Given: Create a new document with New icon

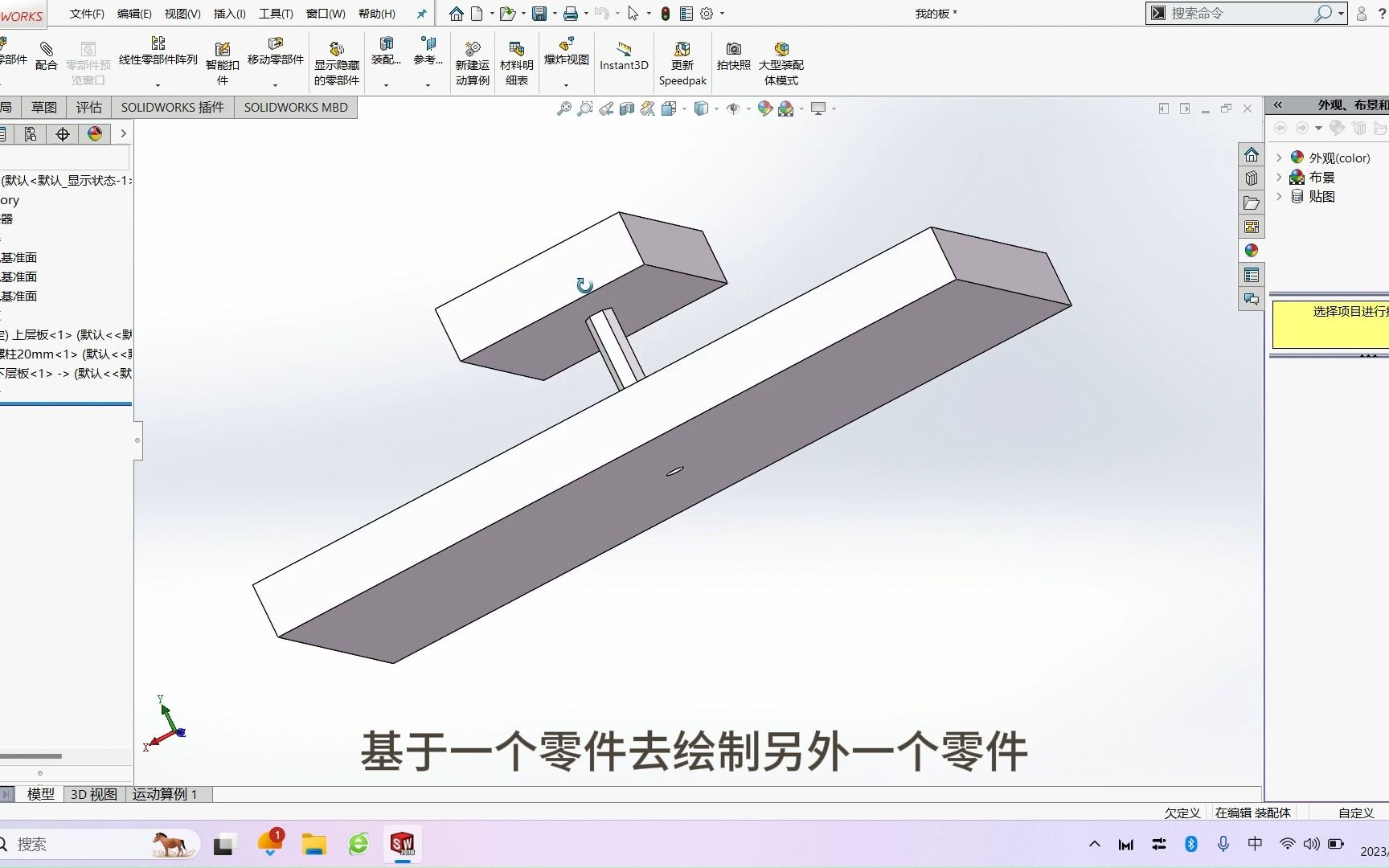Looking at the screenshot, I should coord(477,14).
